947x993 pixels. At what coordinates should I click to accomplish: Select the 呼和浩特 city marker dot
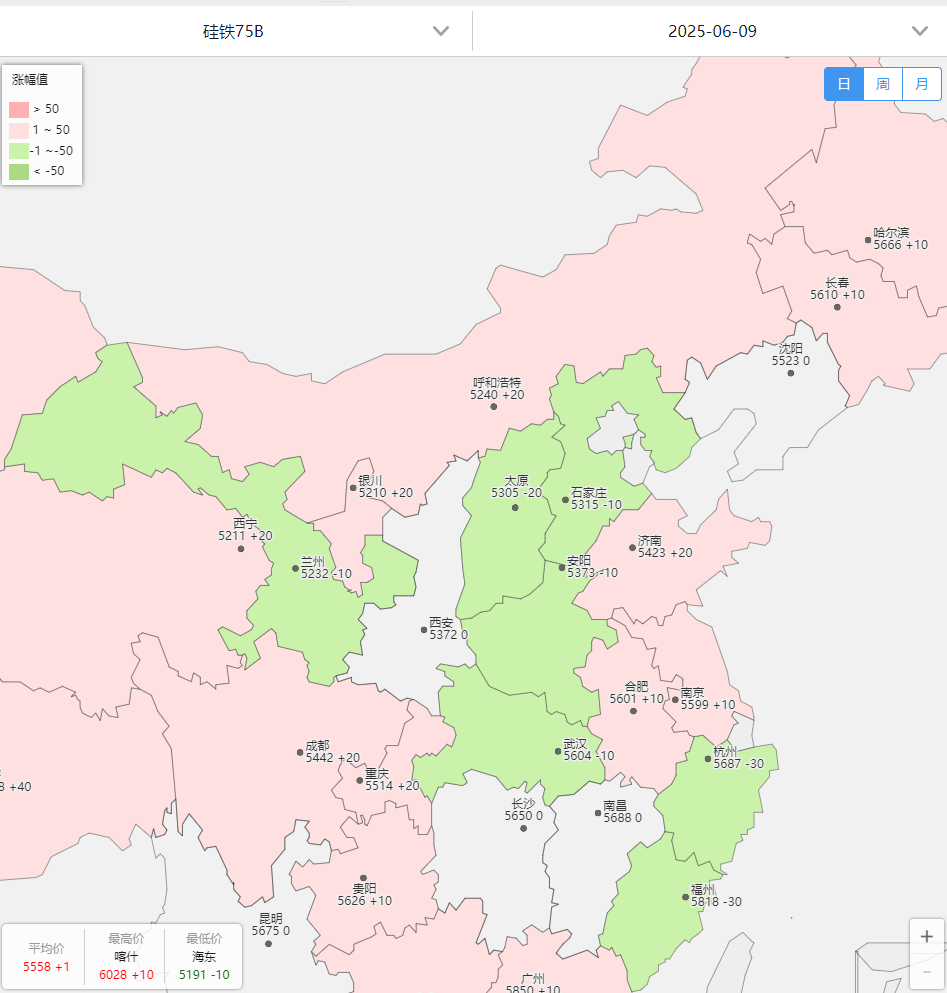[x=493, y=407]
